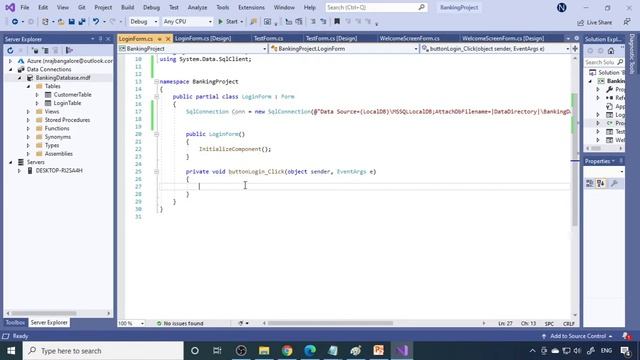This screenshot has width=640, height=360.
Task: Collapse the buttonLogin_Click method block
Action: click(x=156, y=172)
